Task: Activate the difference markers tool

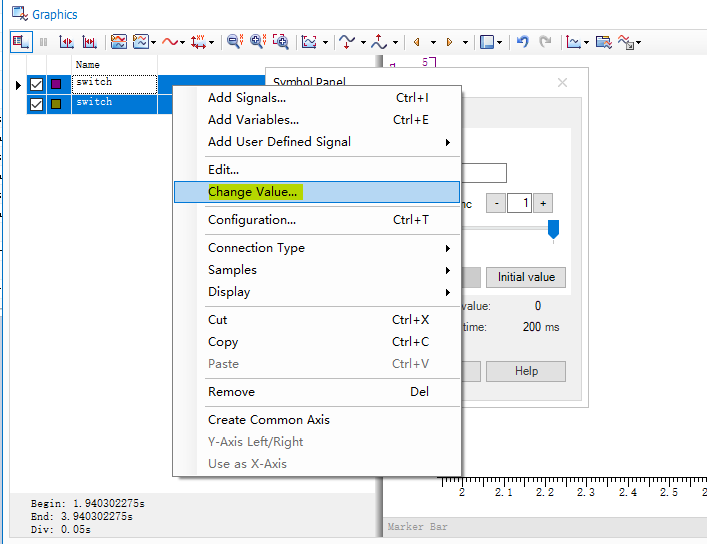Action: point(89,42)
